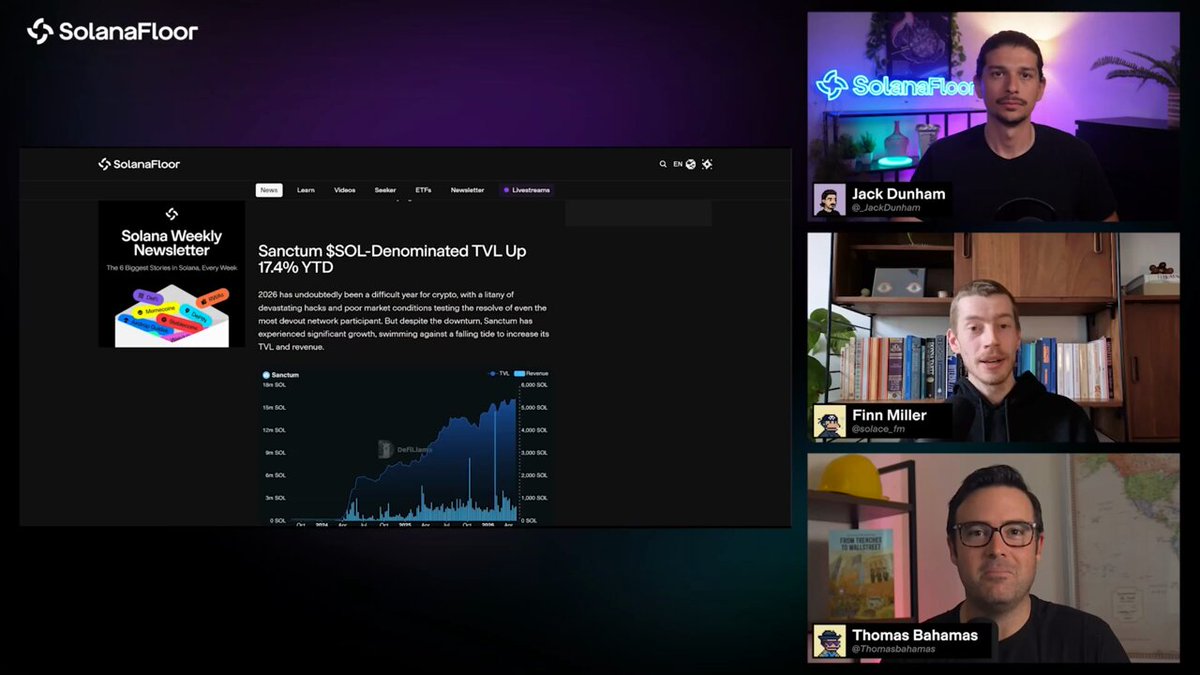Image resolution: width=1200 pixels, height=675 pixels.
Task: Click the article paragraph starting "2026 has undoubtedly"
Action: tap(403, 321)
